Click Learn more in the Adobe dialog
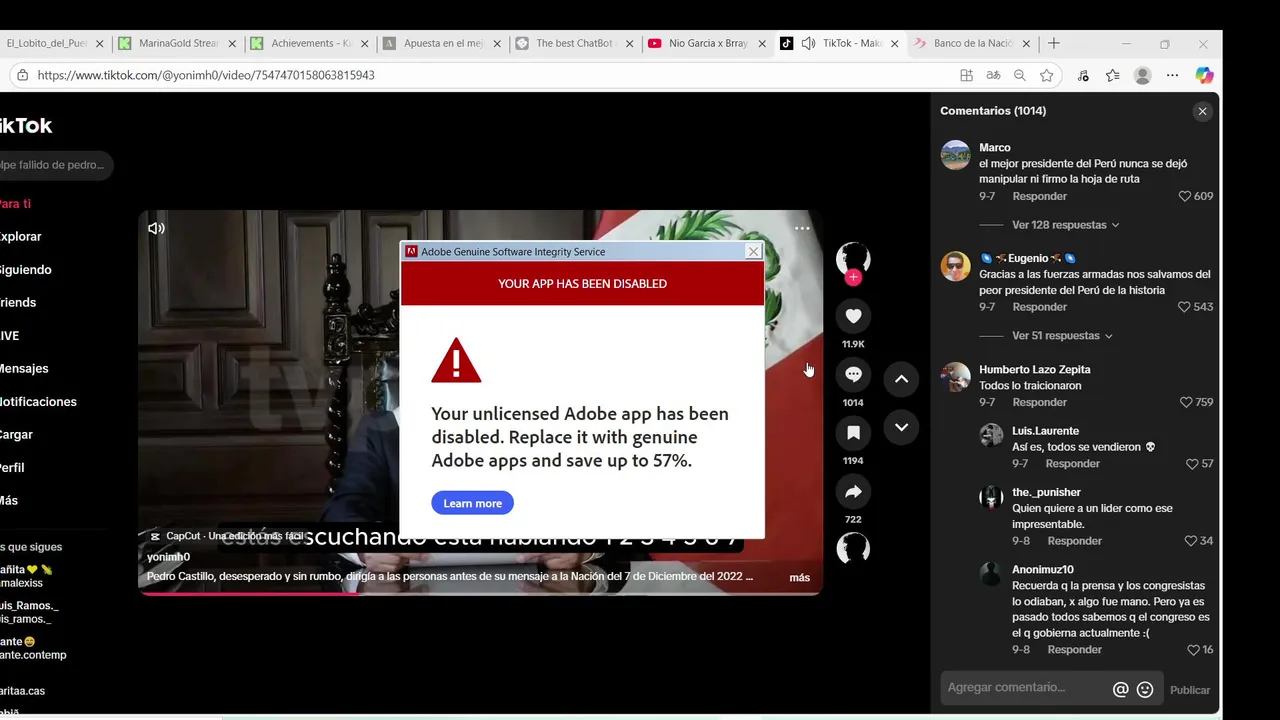This screenshot has height=720, width=1280. [472, 503]
